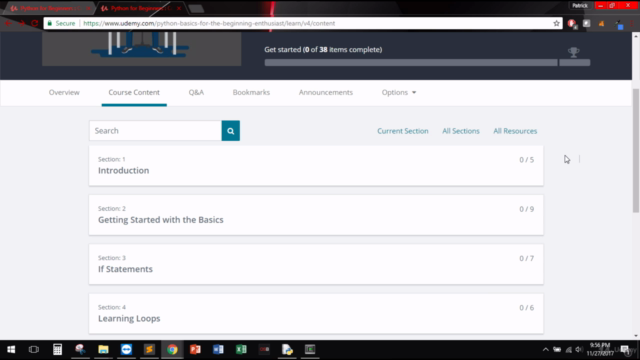Open the Options dropdown menu
The width and height of the screenshot is (640, 360).
(399, 93)
